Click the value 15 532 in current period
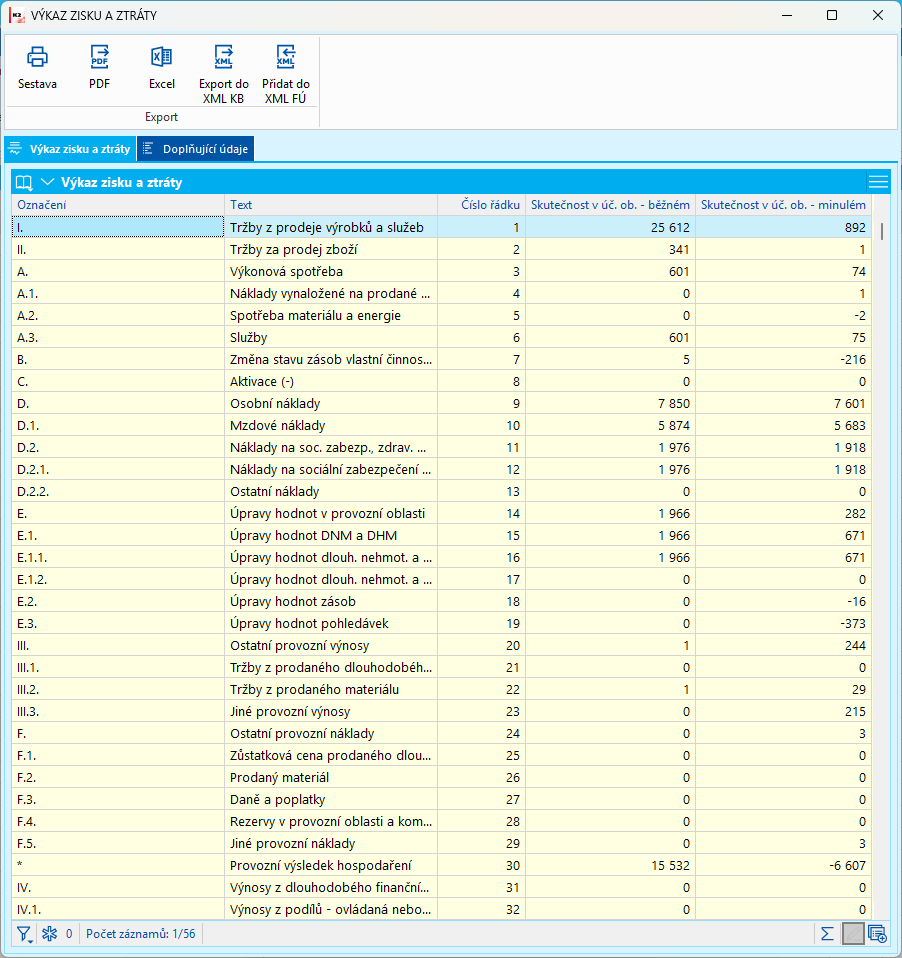 coord(670,865)
